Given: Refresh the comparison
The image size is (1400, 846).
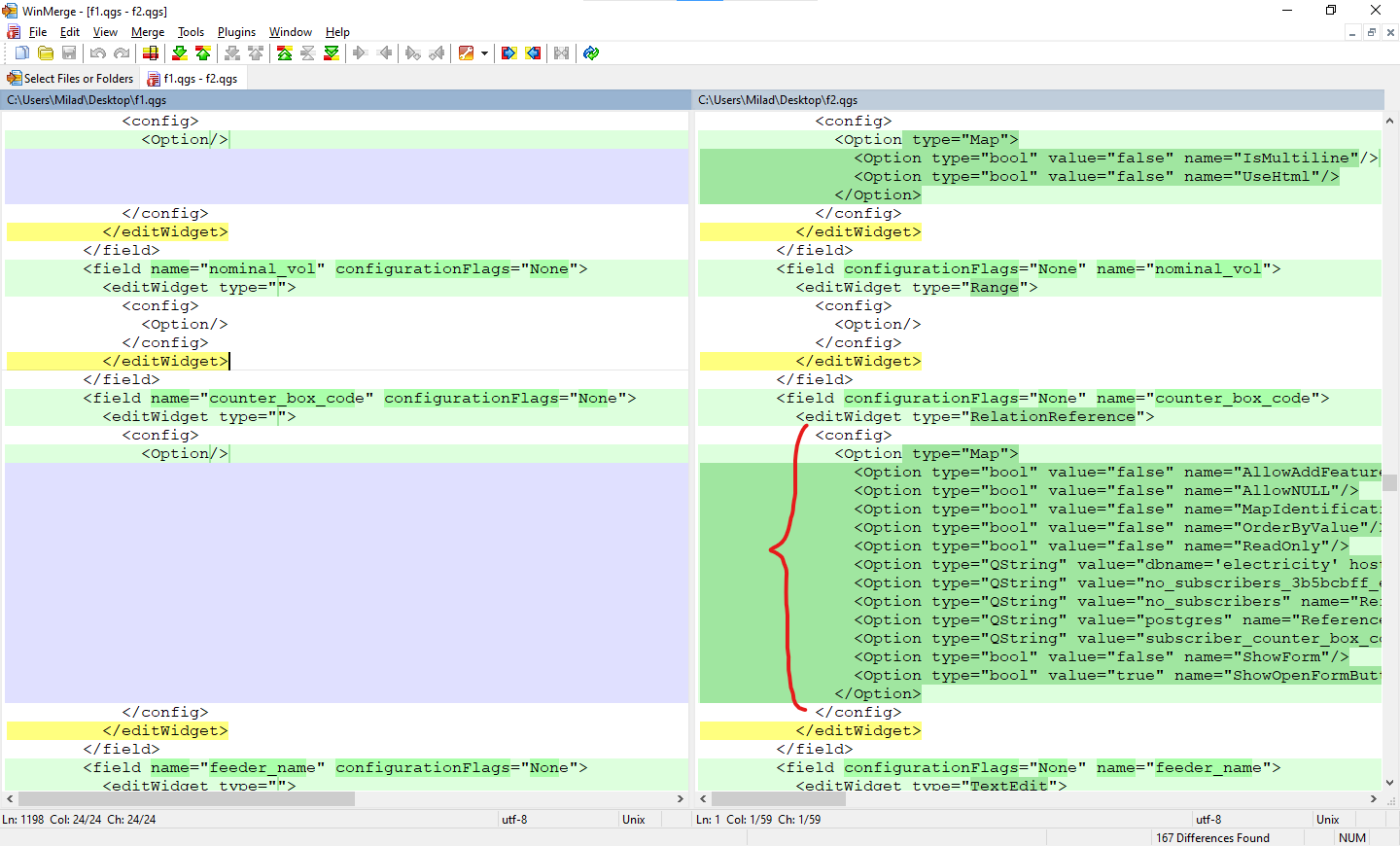Looking at the screenshot, I should click(x=590, y=53).
